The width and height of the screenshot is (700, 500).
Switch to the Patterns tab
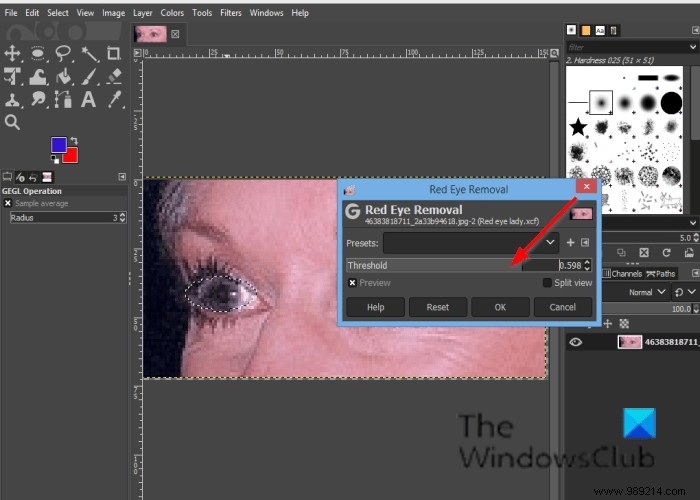coord(586,30)
